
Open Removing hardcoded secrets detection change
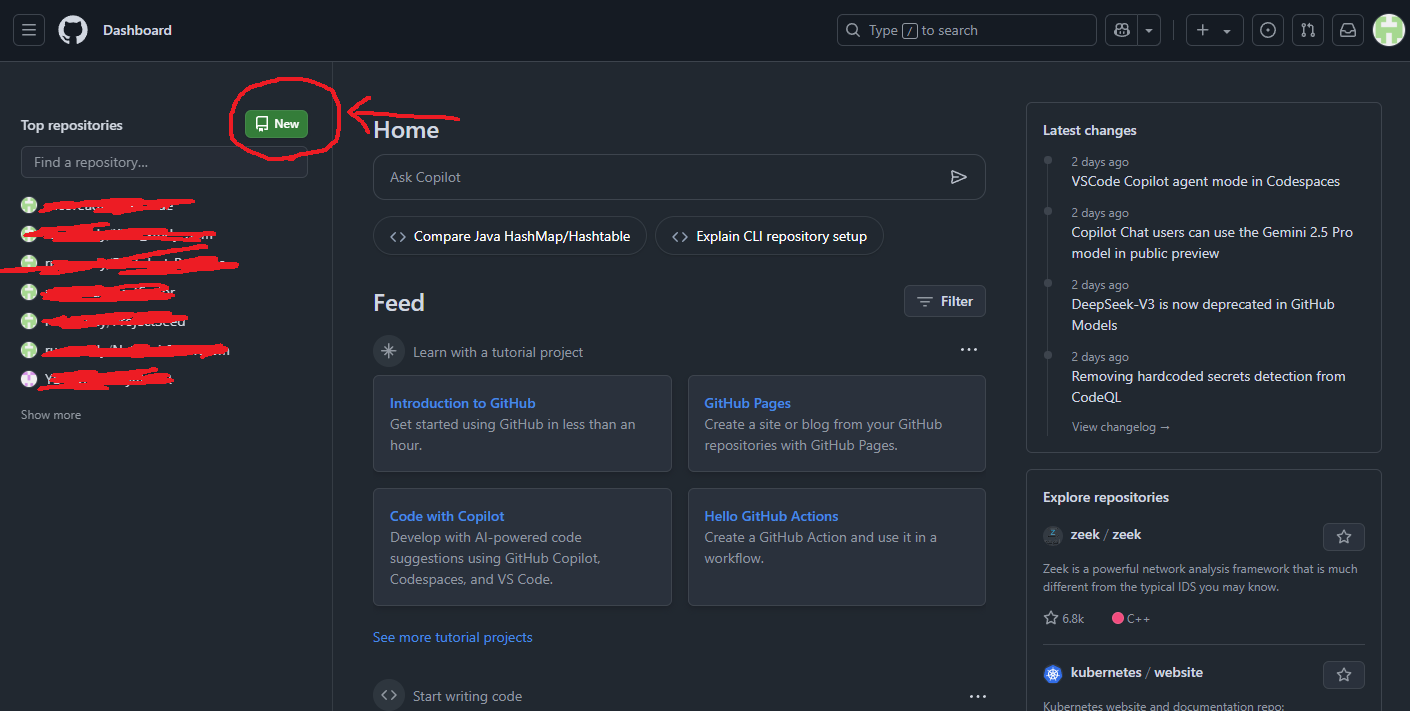click(1209, 387)
